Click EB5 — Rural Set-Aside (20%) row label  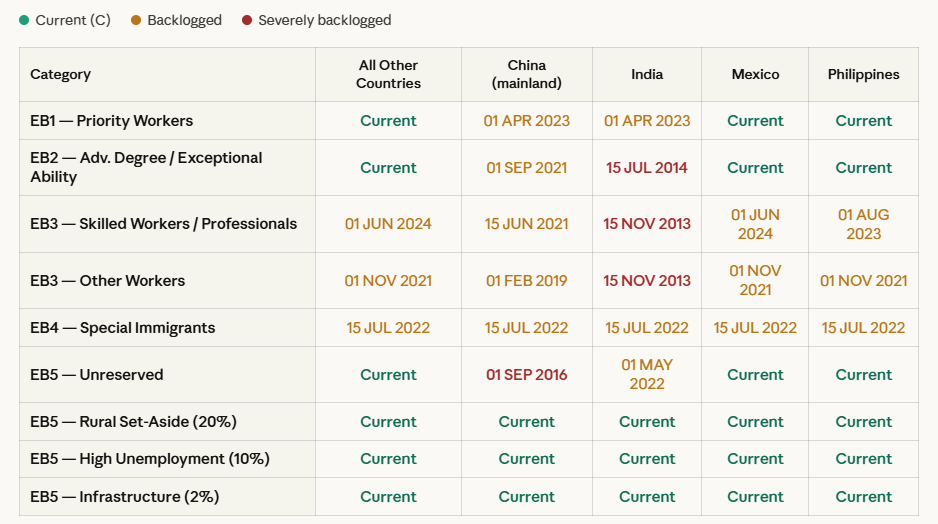(x=134, y=422)
